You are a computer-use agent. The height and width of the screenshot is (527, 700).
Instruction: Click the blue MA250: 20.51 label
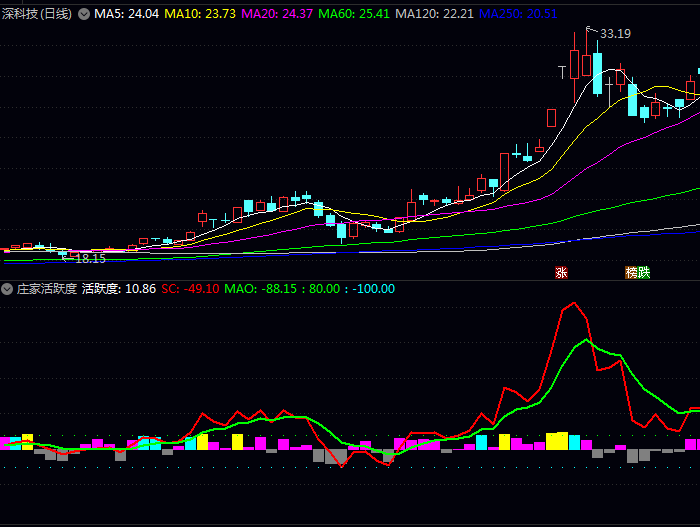click(x=518, y=14)
